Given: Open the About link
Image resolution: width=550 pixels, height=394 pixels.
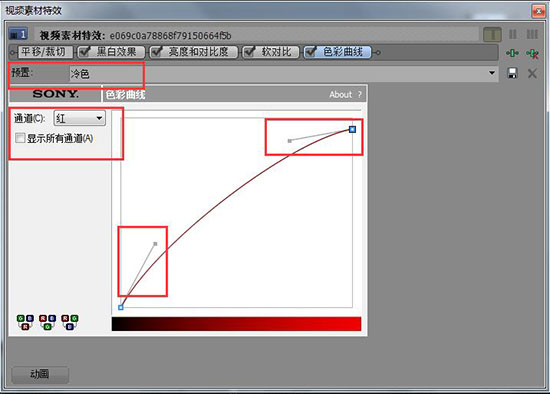Looking at the screenshot, I should coord(340,94).
